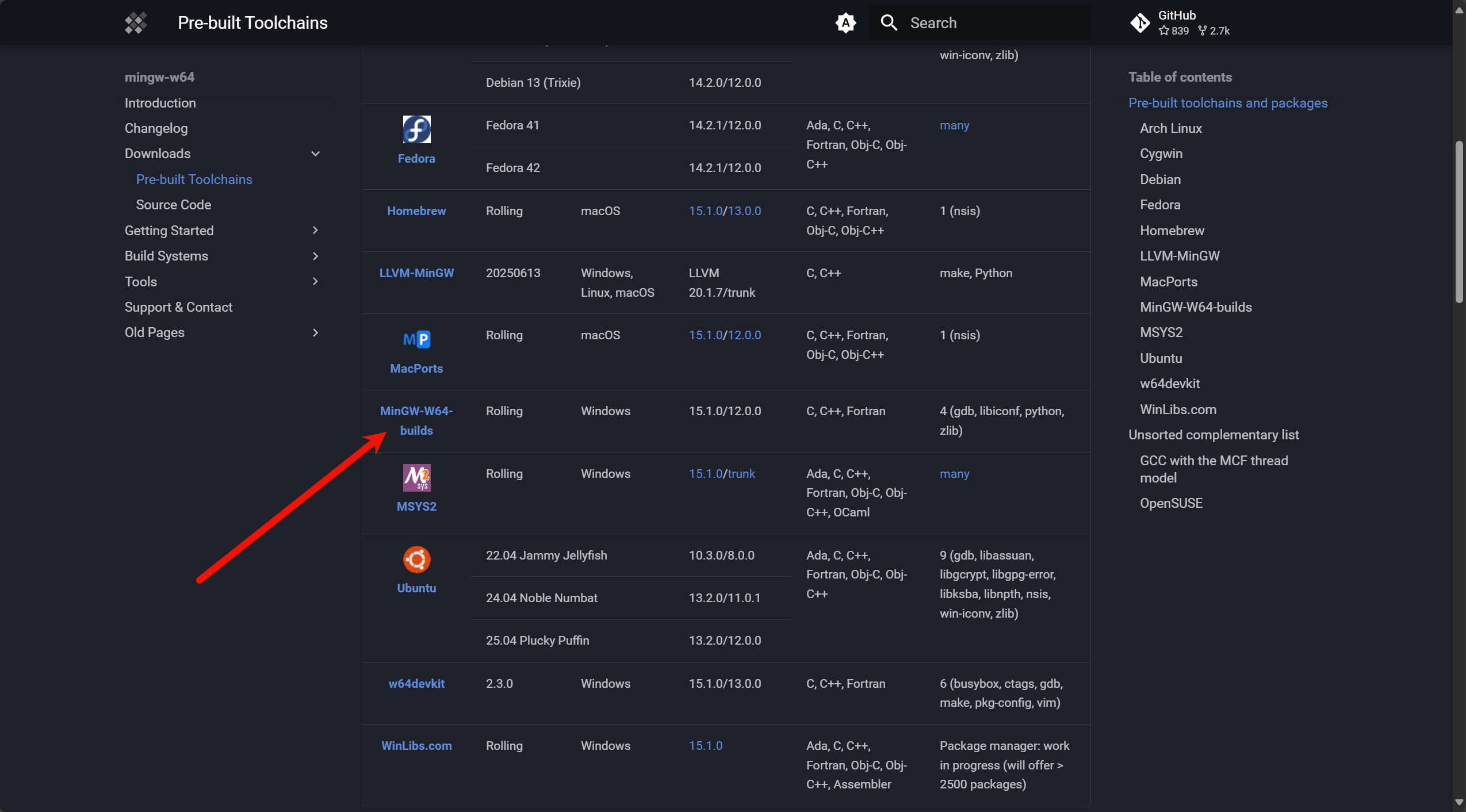Click the Fedora logo icon
1466x812 pixels.
tap(416, 129)
